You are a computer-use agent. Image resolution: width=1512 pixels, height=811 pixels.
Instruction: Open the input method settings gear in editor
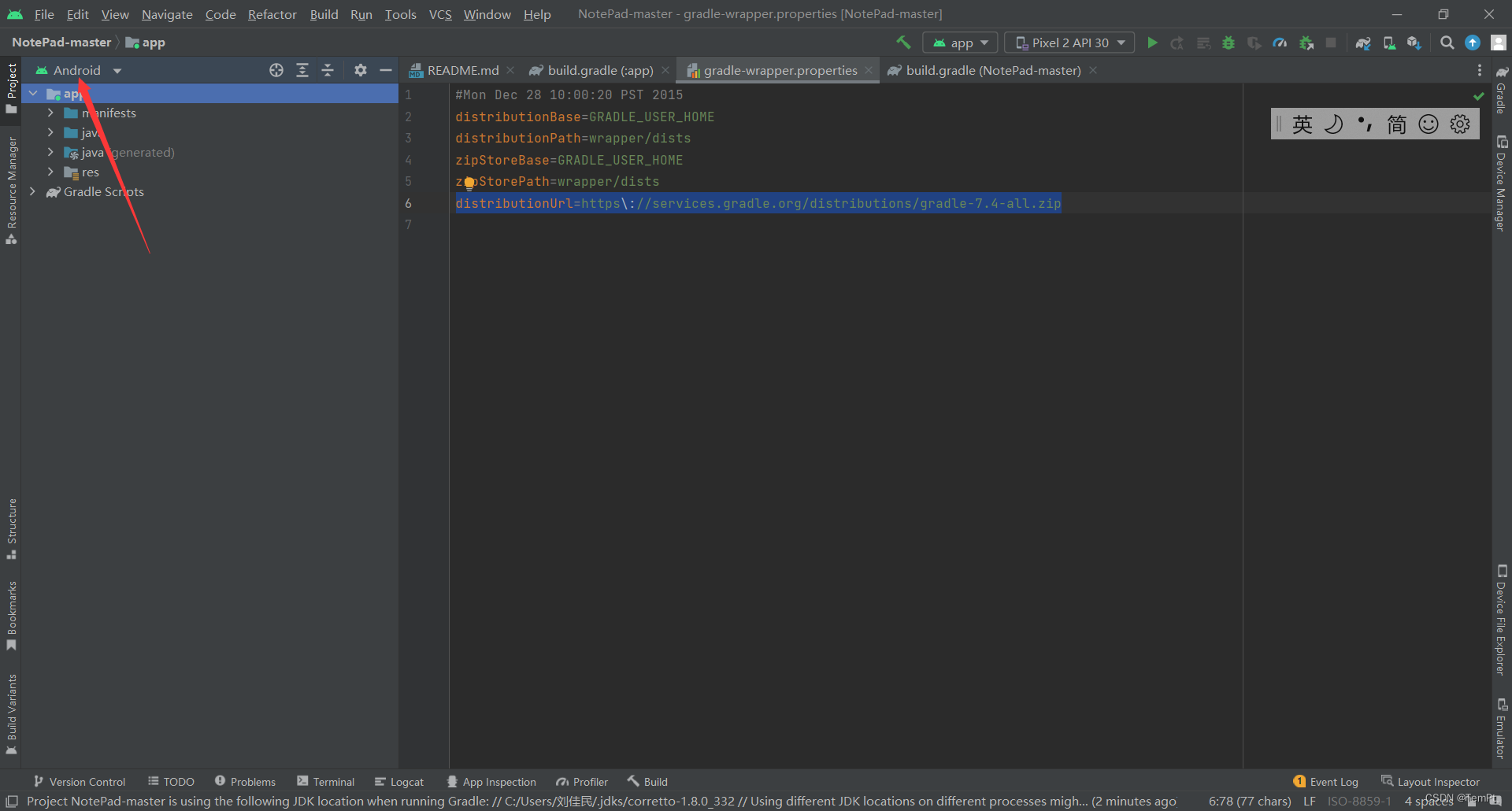click(1461, 124)
